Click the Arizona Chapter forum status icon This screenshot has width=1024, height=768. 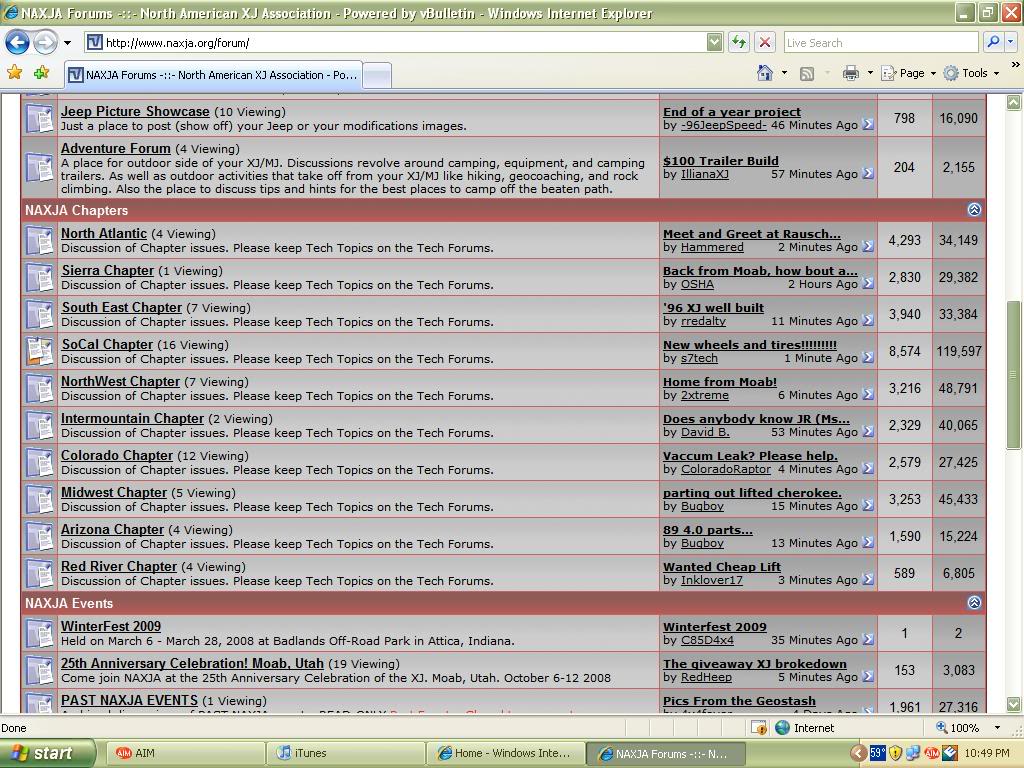[x=40, y=536]
